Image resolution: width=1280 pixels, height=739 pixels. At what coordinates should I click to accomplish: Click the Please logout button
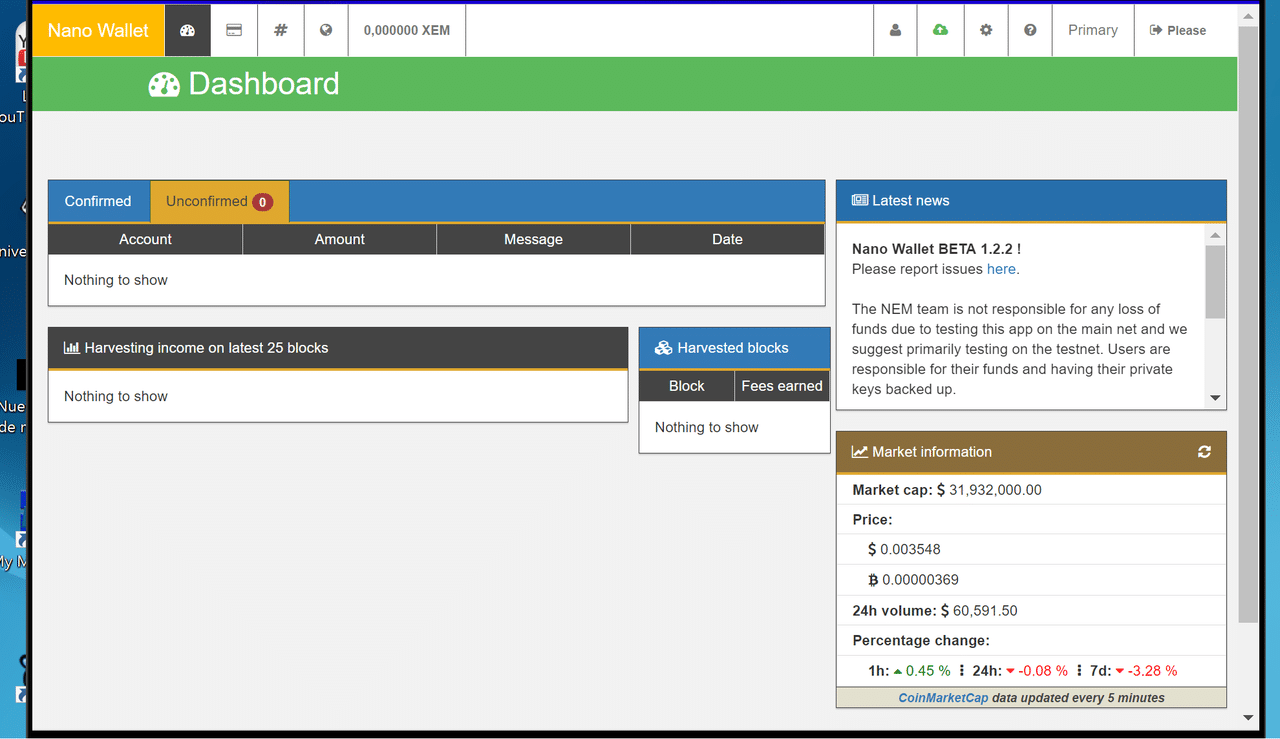(1178, 30)
